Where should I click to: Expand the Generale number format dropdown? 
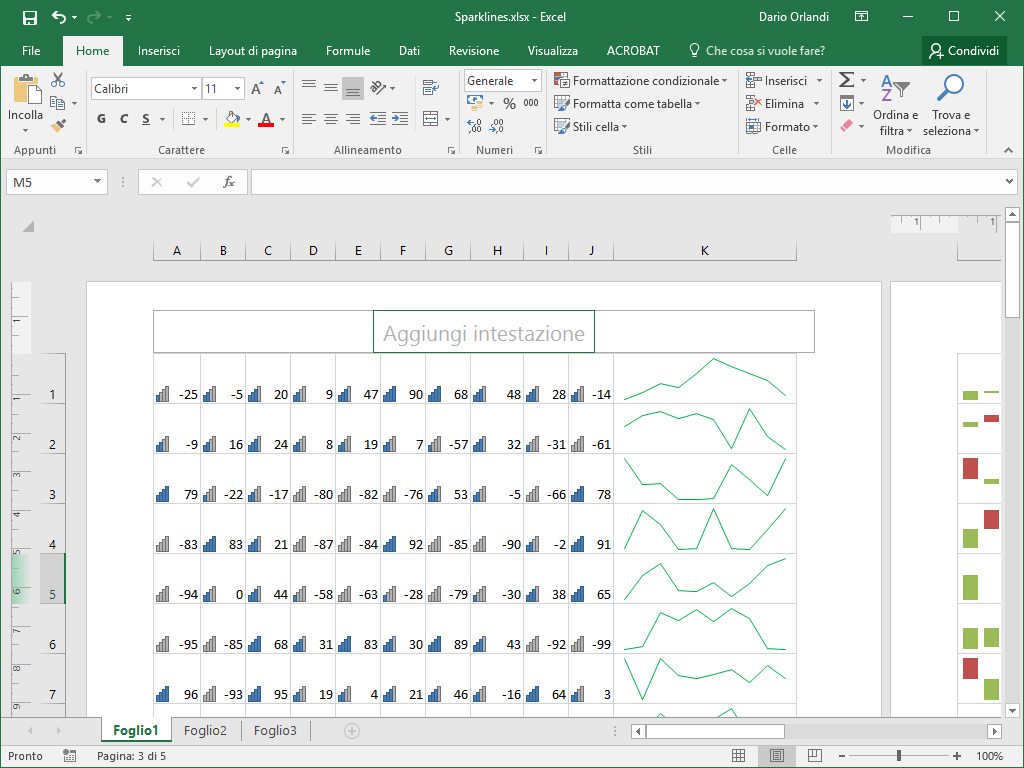pyautogui.click(x=534, y=81)
